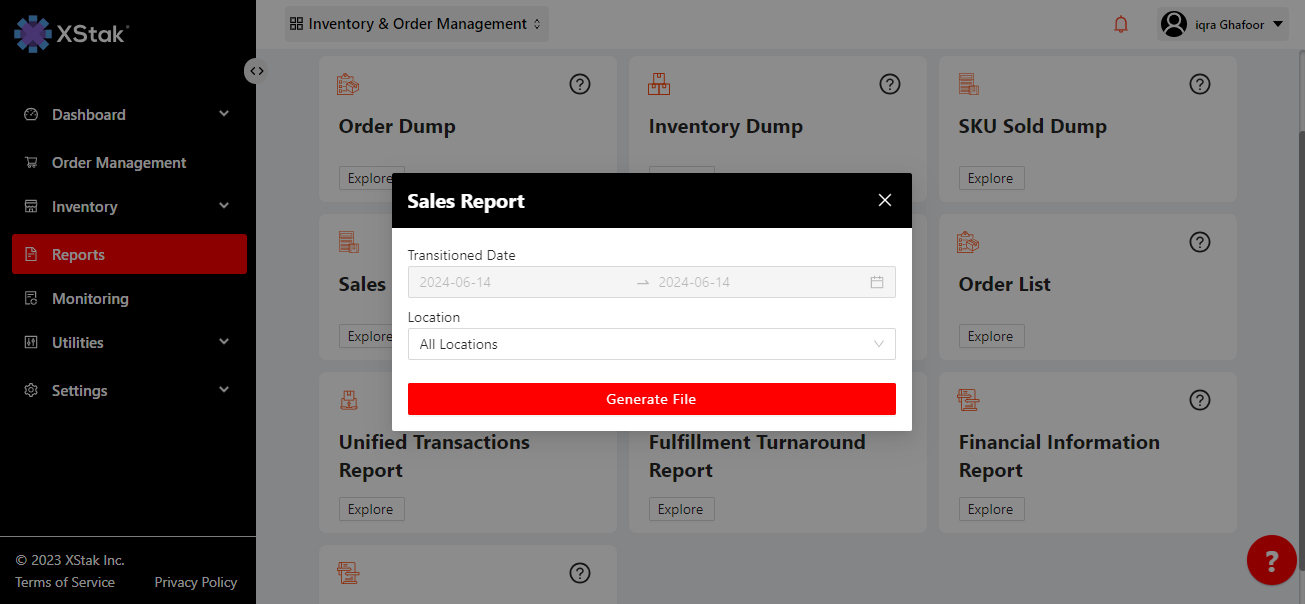Click the calendar icon in date field
The width and height of the screenshot is (1305, 604).
pos(877,282)
